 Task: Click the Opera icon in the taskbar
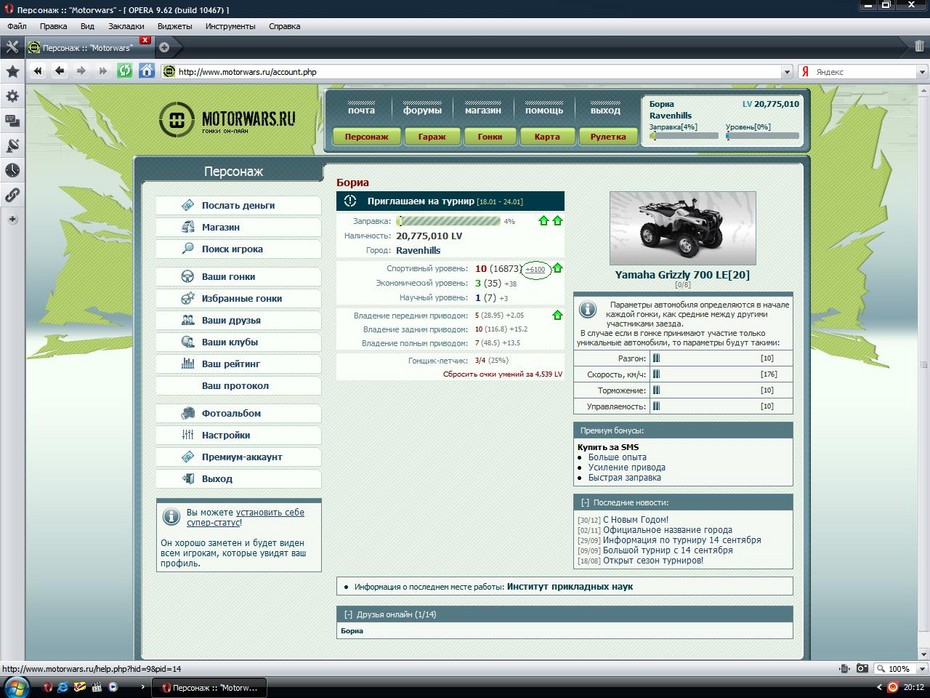click(x=48, y=687)
